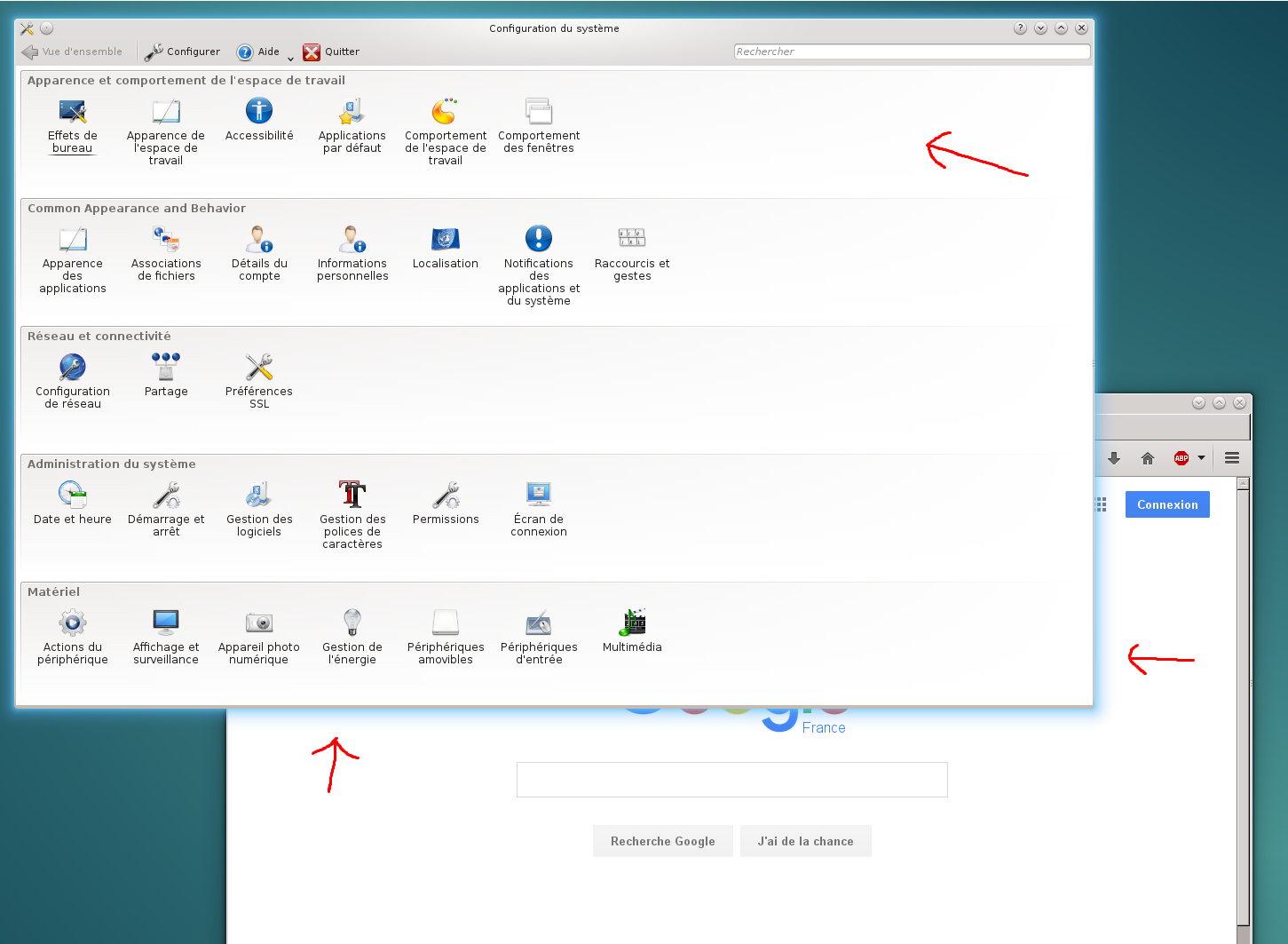
Task: Expand the Adblock Plus dropdown arrow
Action: [1201, 458]
